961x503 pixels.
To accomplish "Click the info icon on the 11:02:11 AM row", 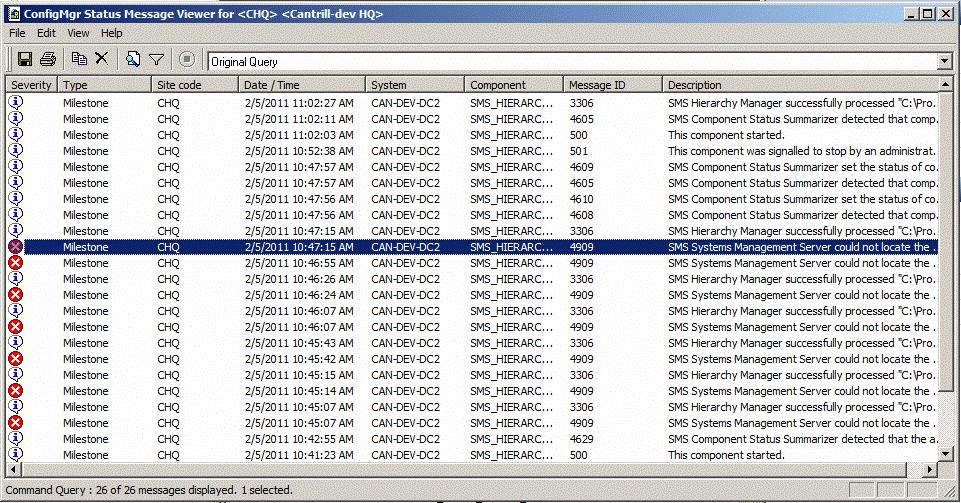I will [x=16, y=118].
